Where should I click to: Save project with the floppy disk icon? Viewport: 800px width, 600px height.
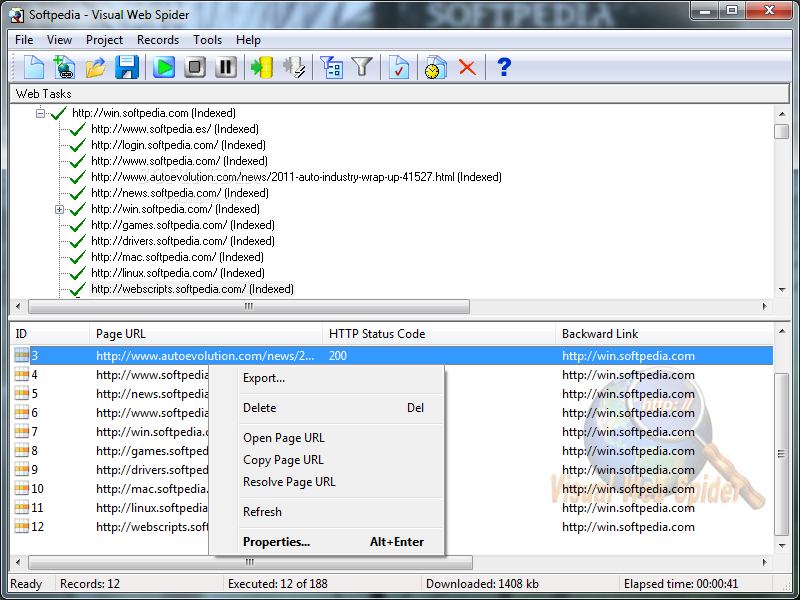point(127,67)
